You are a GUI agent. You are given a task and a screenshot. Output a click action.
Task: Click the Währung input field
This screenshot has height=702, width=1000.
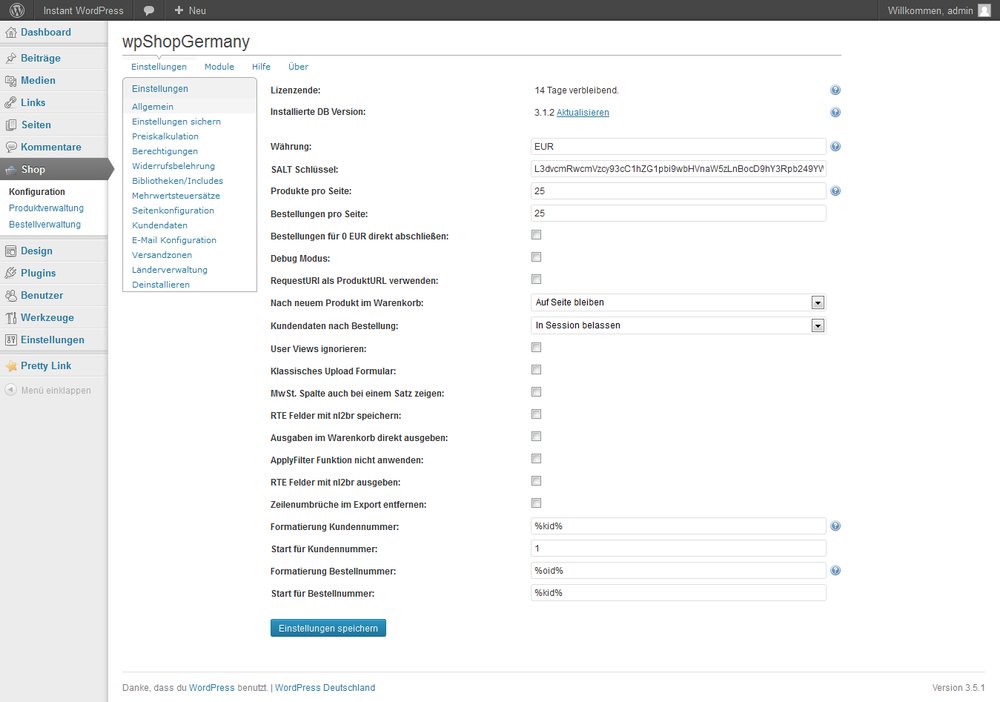pos(679,146)
